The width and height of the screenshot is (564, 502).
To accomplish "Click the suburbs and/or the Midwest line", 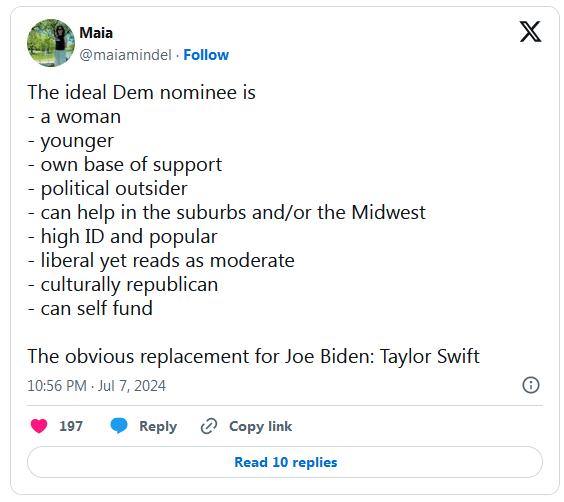I will click(227, 213).
